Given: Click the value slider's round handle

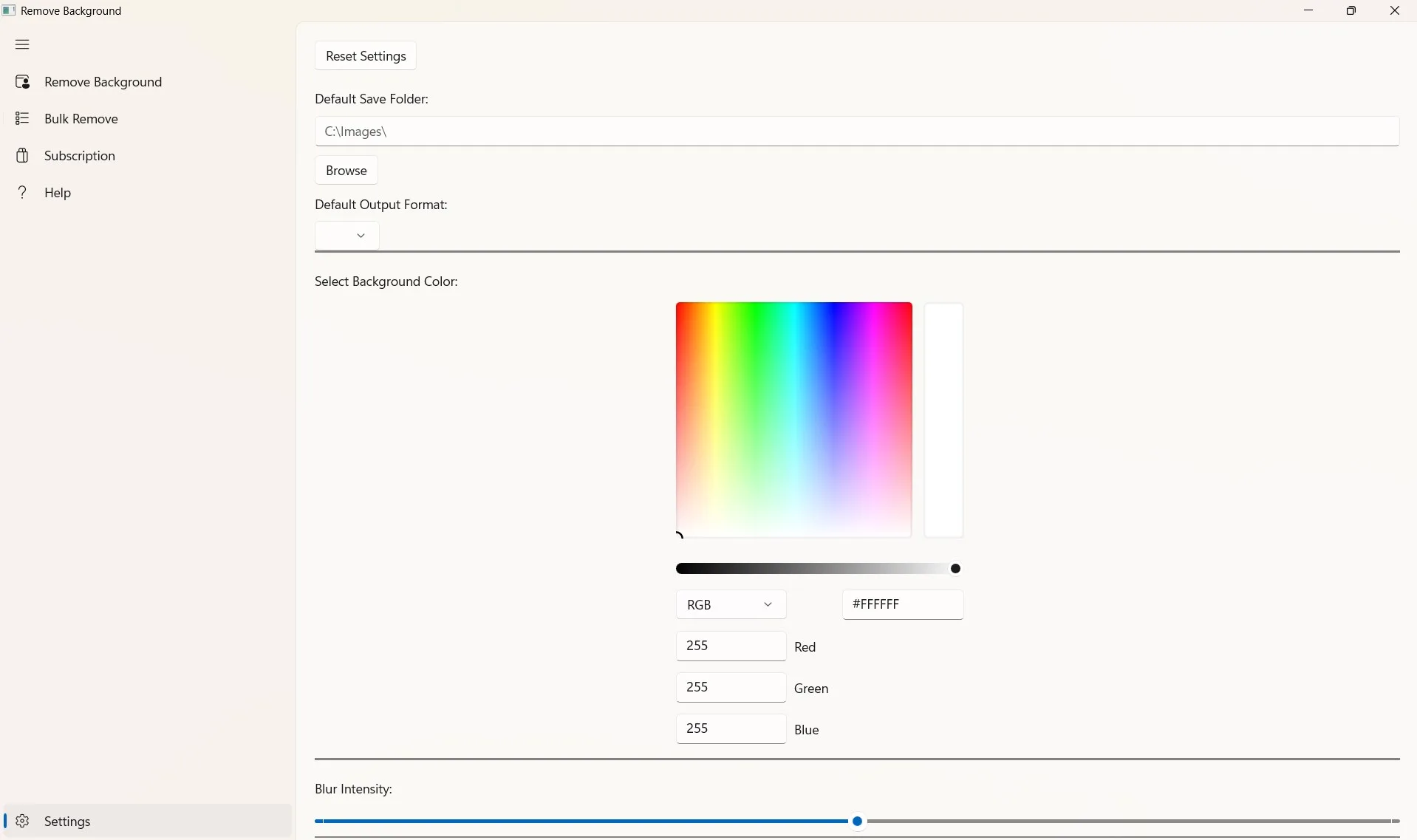Looking at the screenshot, I should (x=955, y=568).
